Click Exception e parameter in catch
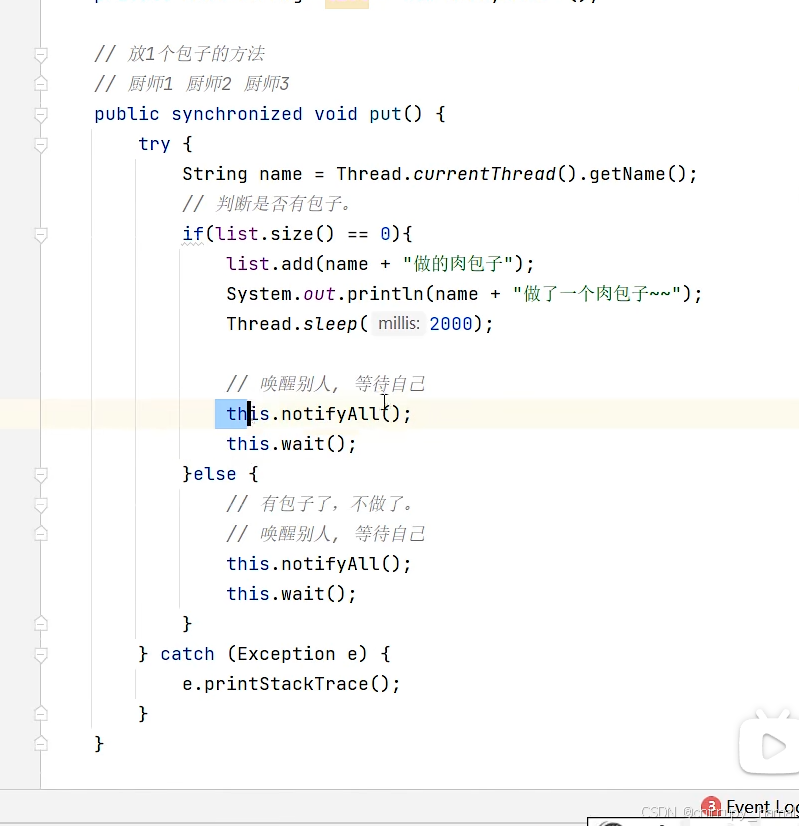The image size is (799, 826). [297, 654]
